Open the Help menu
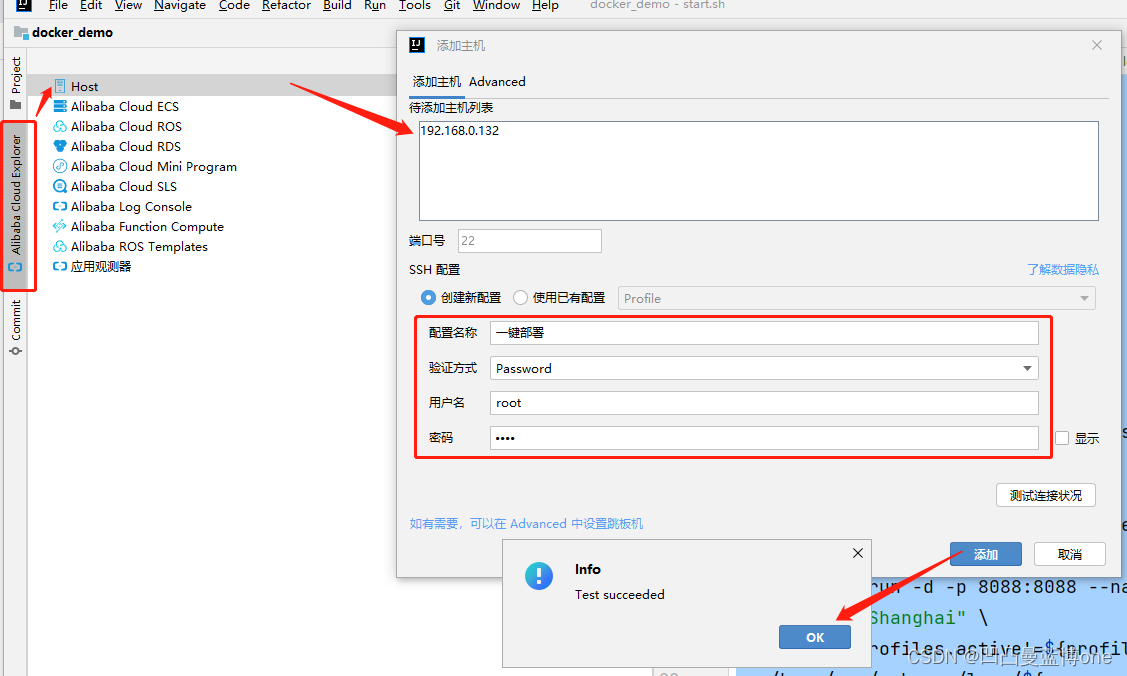 click(545, 5)
